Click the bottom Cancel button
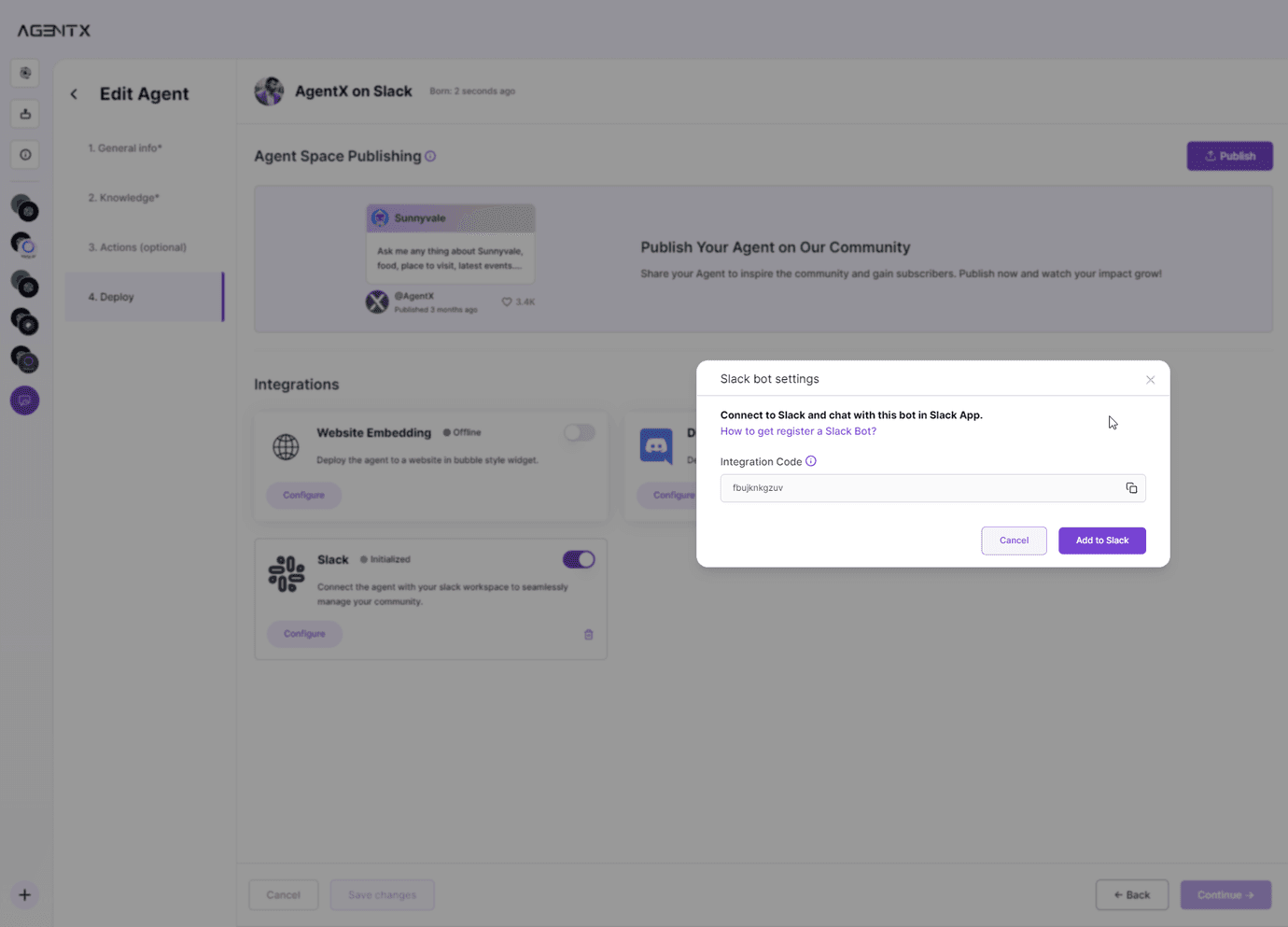Image resolution: width=1288 pixels, height=927 pixels. (284, 895)
